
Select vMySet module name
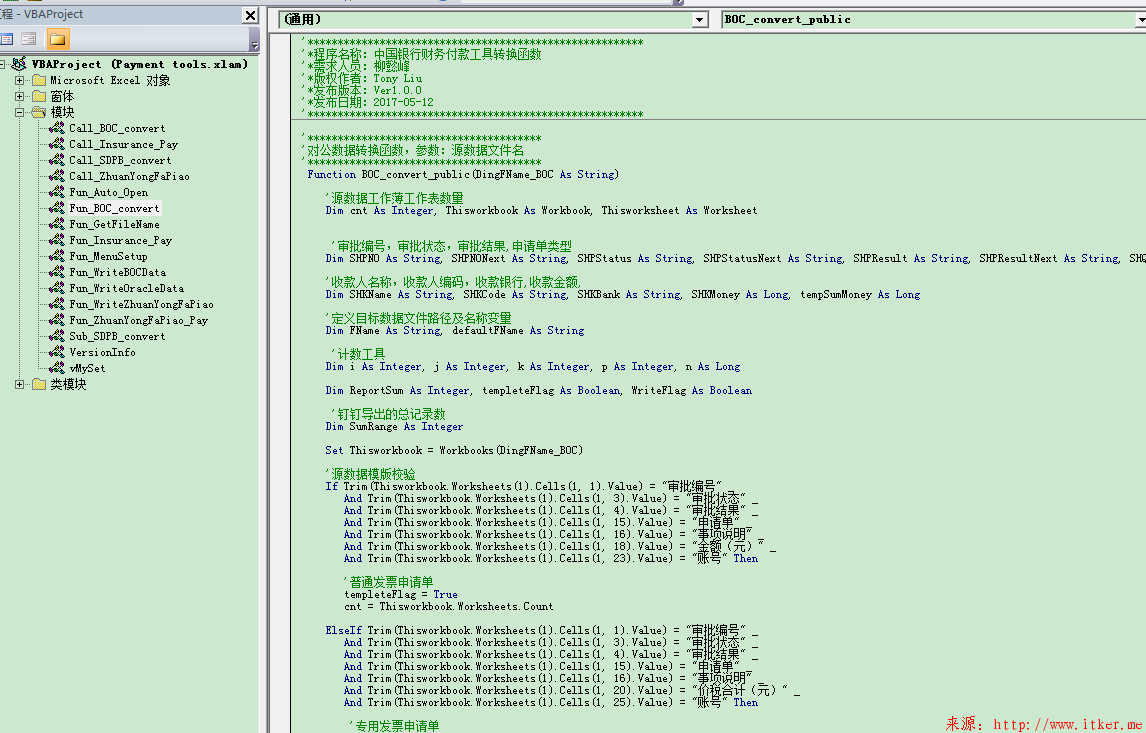click(x=87, y=369)
